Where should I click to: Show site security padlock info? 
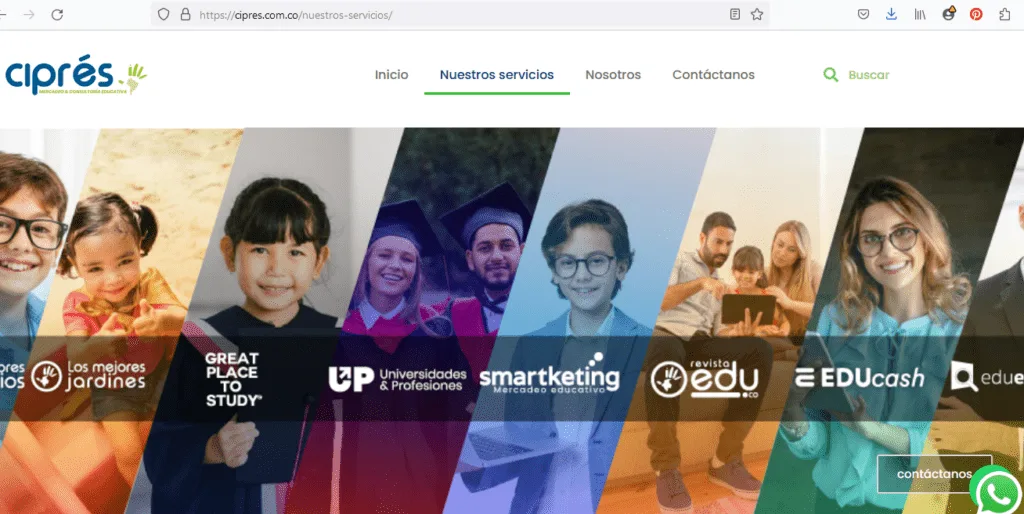(x=185, y=14)
